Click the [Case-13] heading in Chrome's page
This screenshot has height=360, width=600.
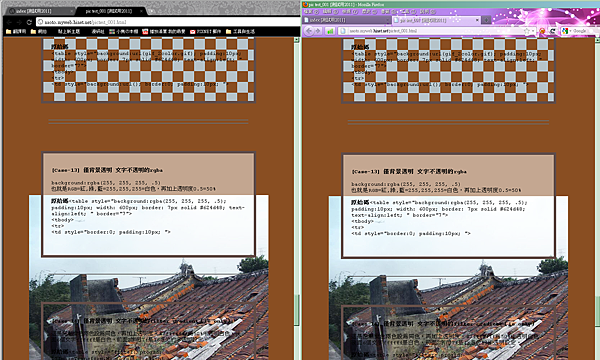pos(107,170)
